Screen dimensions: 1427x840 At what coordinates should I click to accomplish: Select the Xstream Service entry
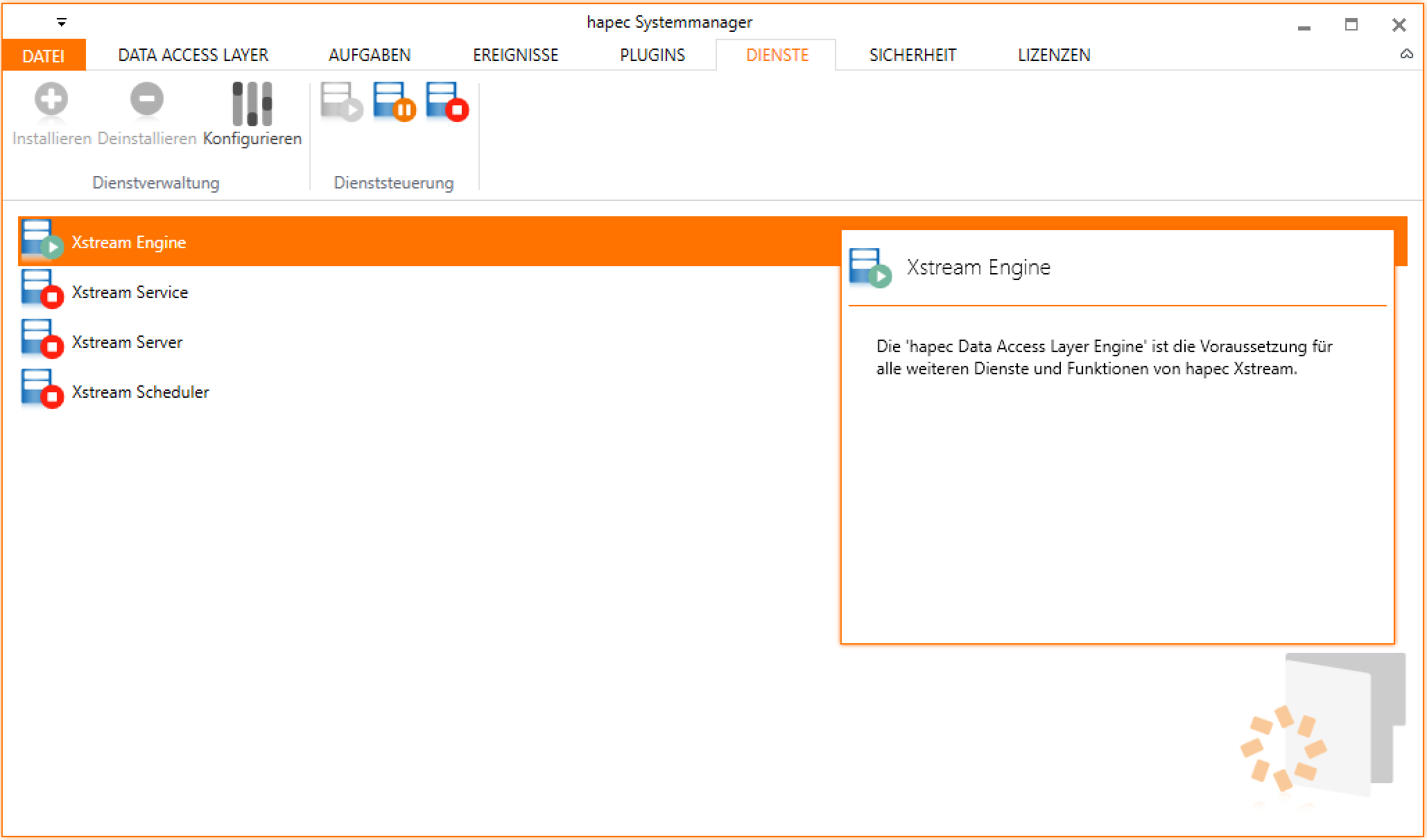[x=130, y=292]
